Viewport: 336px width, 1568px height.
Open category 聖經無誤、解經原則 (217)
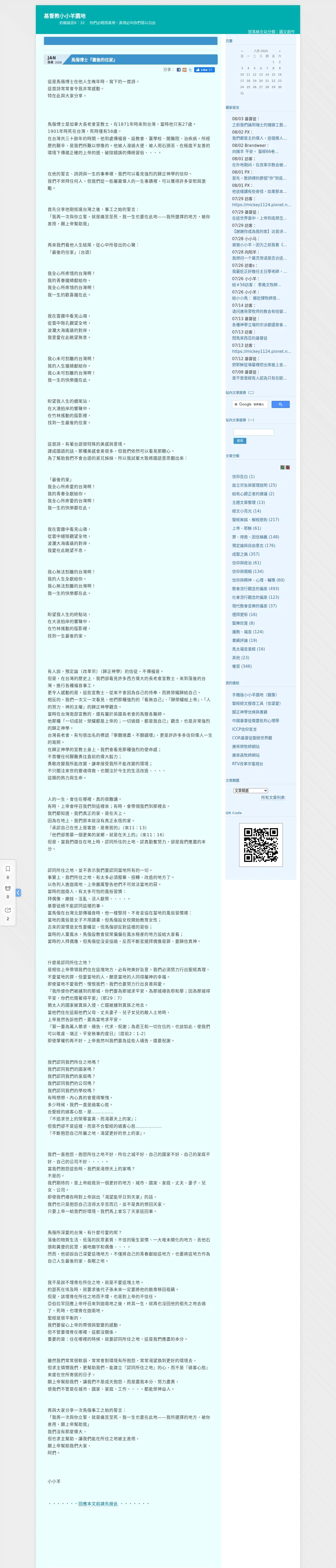pos(255,520)
